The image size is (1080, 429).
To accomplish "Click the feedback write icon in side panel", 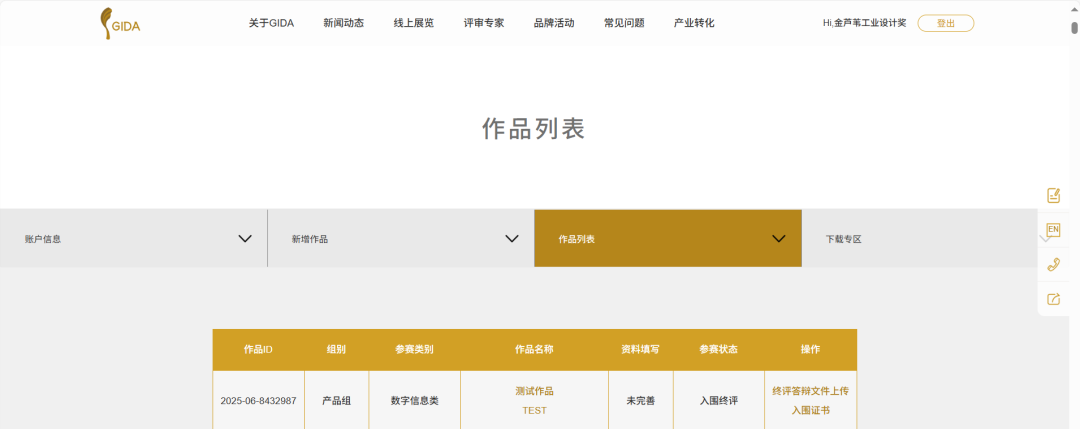I will 1053,299.
